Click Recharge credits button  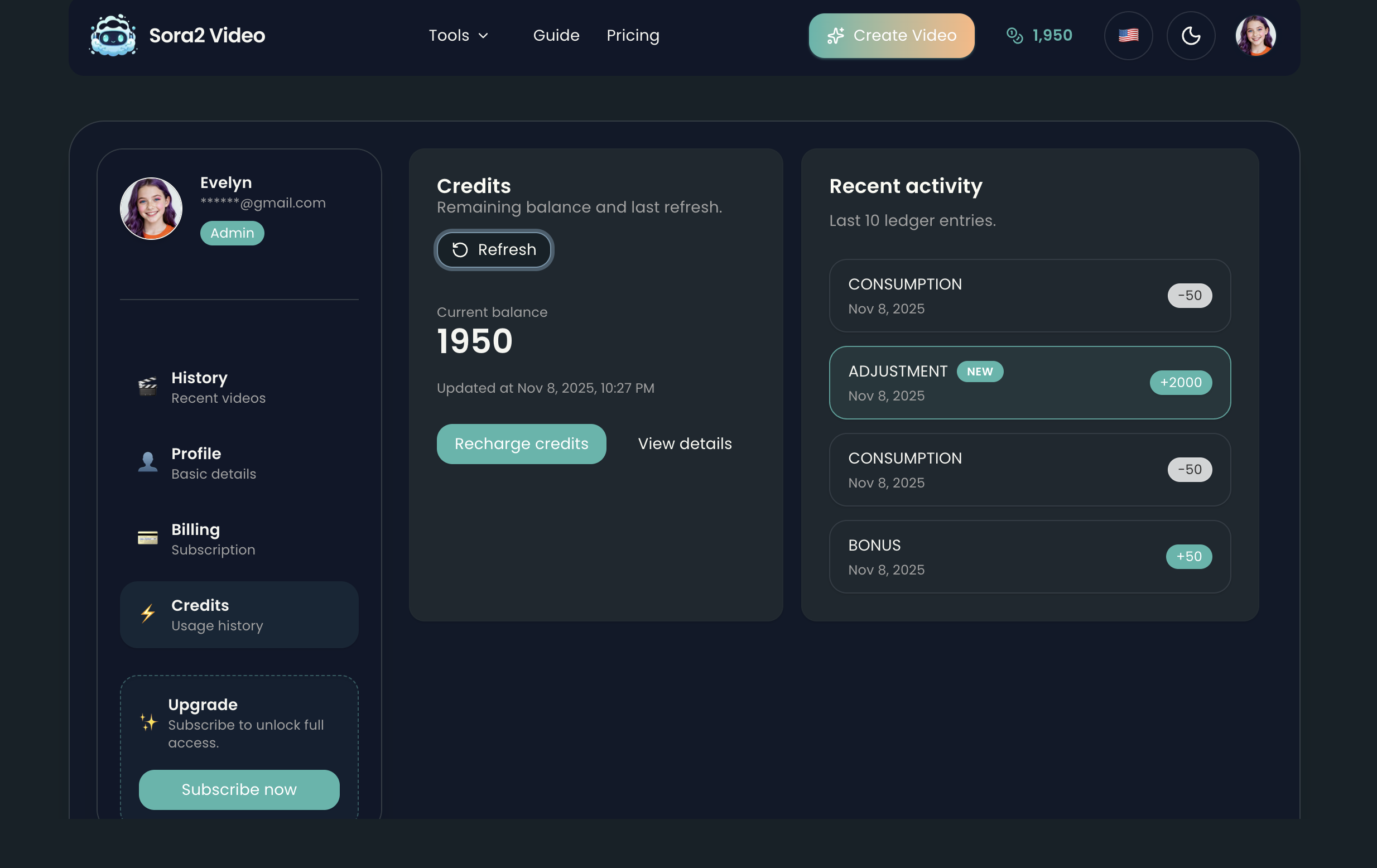[521, 443]
